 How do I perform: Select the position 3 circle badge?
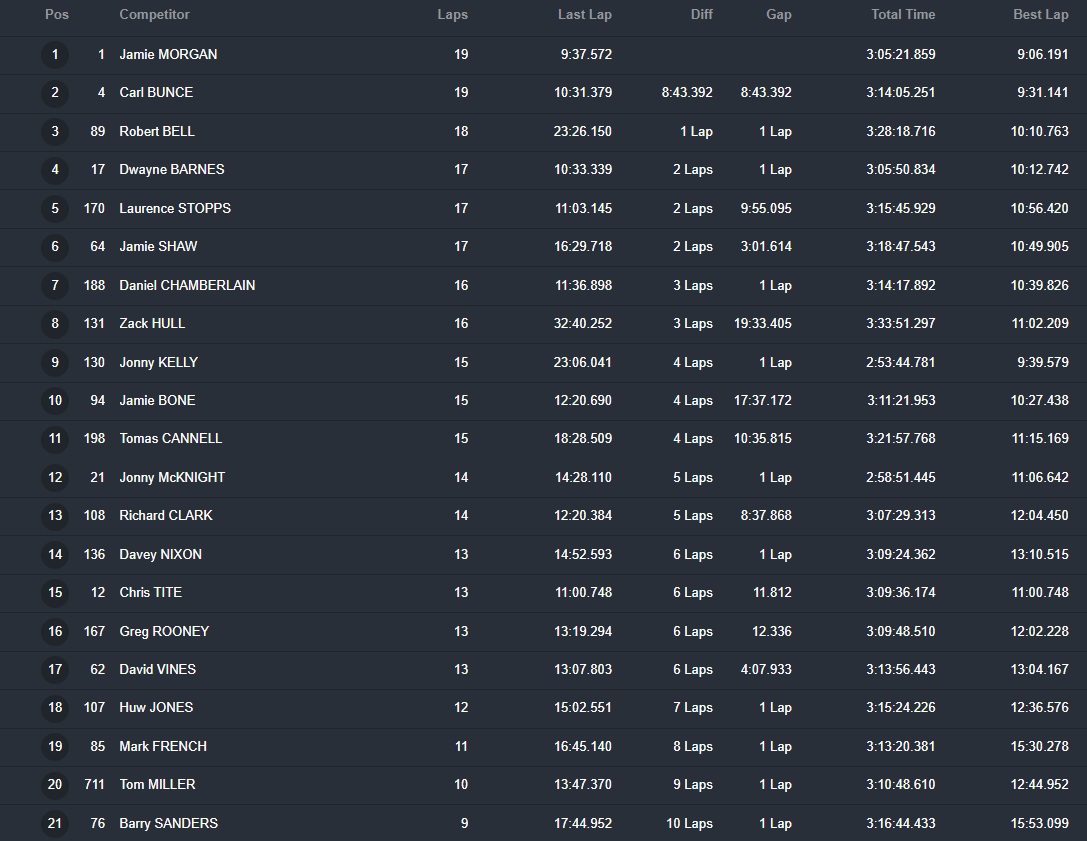pos(55,132)
